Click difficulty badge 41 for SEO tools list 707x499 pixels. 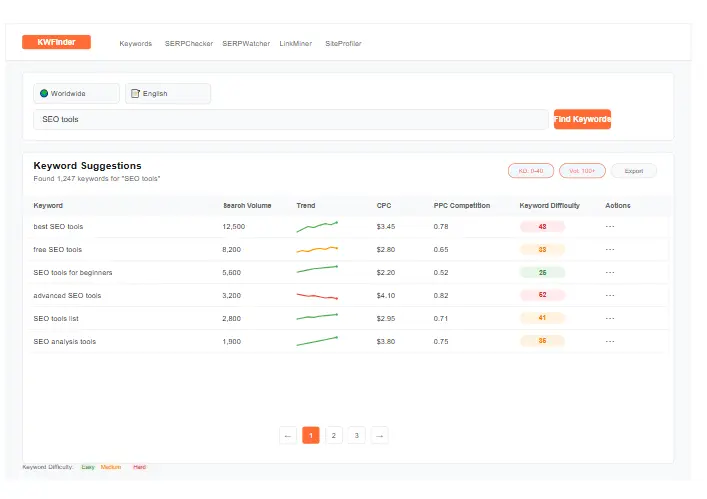coord(542,318)
